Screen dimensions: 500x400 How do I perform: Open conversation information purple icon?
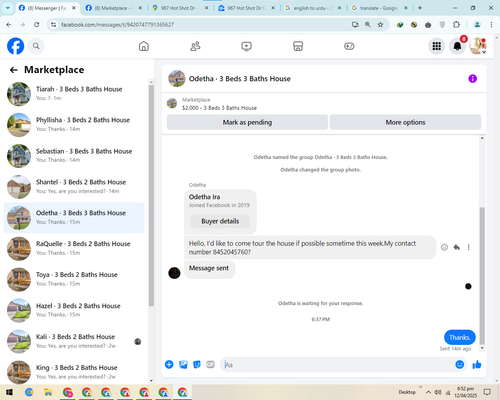(x=472, y=79)
